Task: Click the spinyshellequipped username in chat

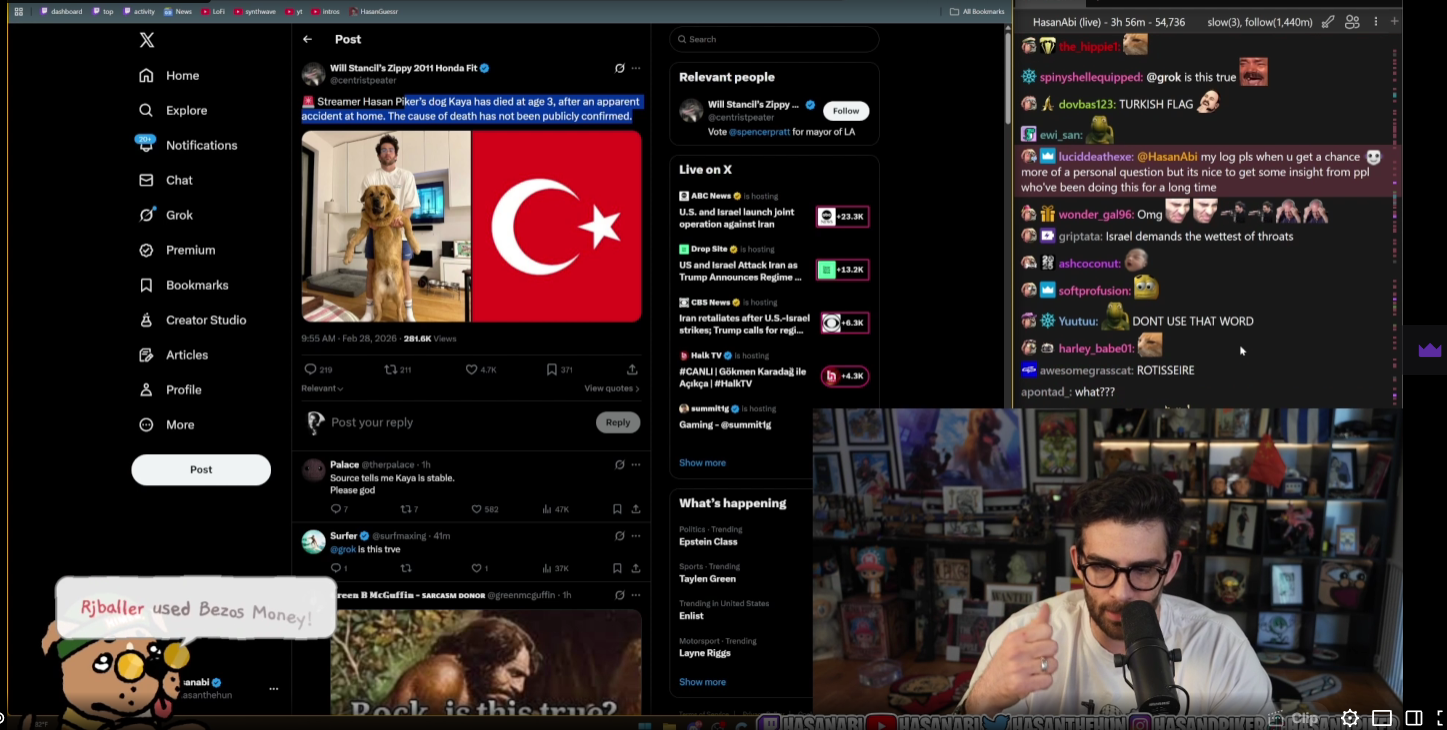Action: [1090, 77]
